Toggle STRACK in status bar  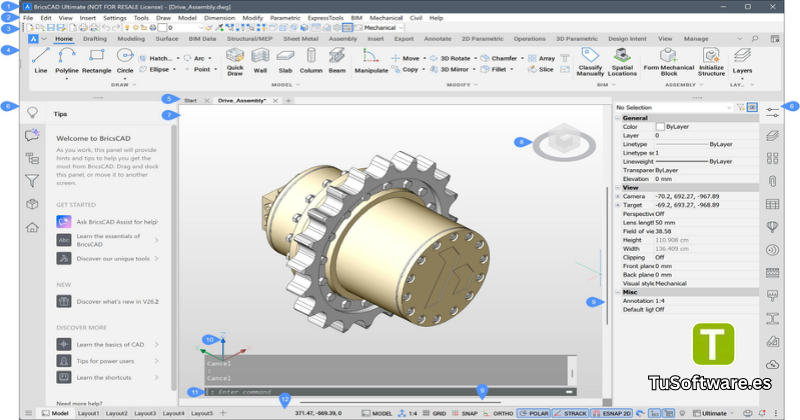click(570, 413)
